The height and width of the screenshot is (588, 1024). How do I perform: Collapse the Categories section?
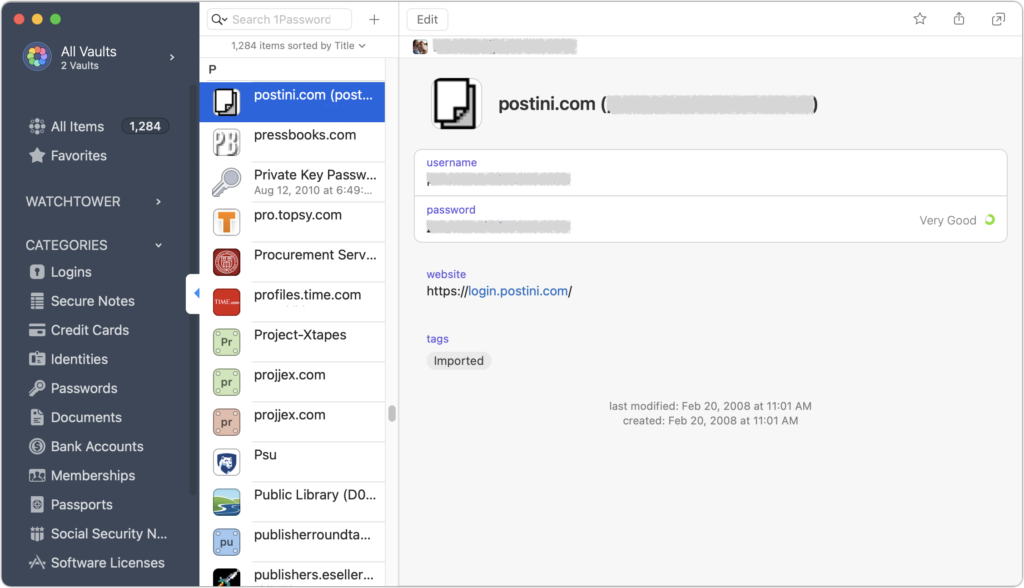coord(158,245)
